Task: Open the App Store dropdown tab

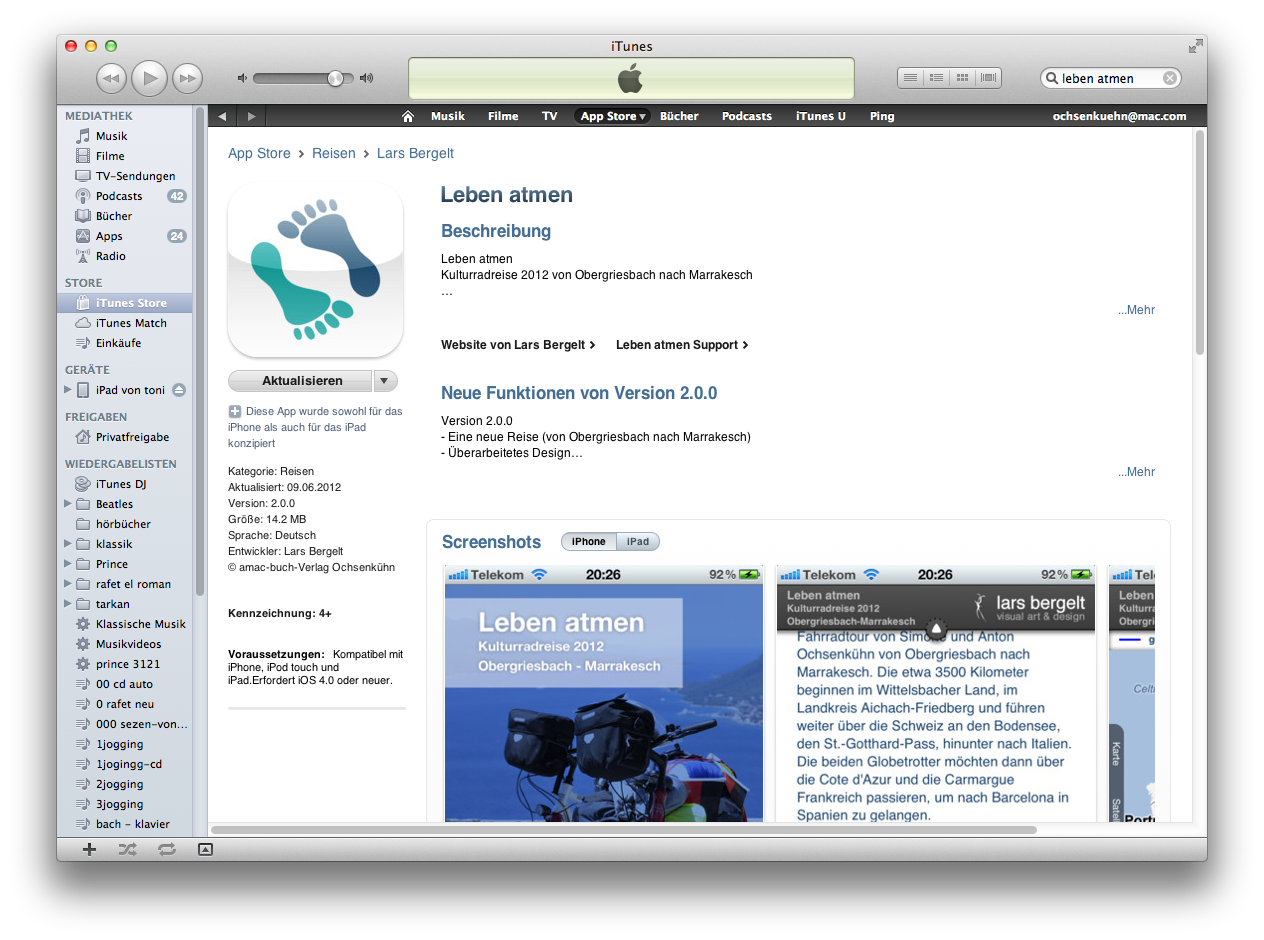Action: (x=613, y=116)
